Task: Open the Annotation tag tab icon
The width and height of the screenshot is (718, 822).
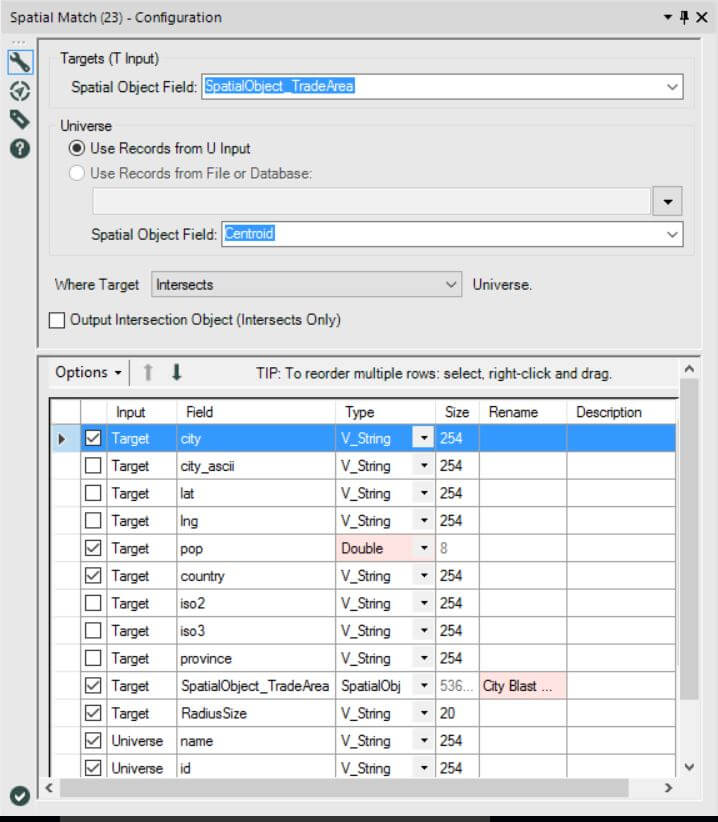Action: coord(20,120)
